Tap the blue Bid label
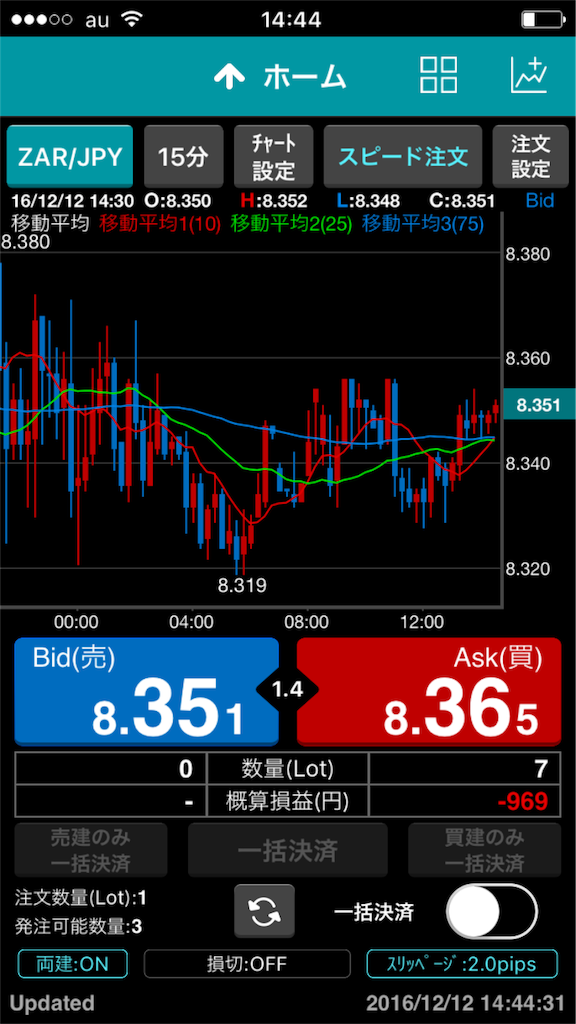Viewport: 576px width, 1024px height. tap(540, 200)
